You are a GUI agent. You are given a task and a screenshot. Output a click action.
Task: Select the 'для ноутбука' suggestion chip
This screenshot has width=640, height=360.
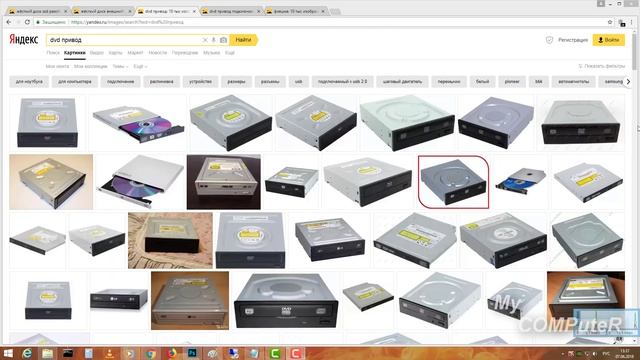29,82
